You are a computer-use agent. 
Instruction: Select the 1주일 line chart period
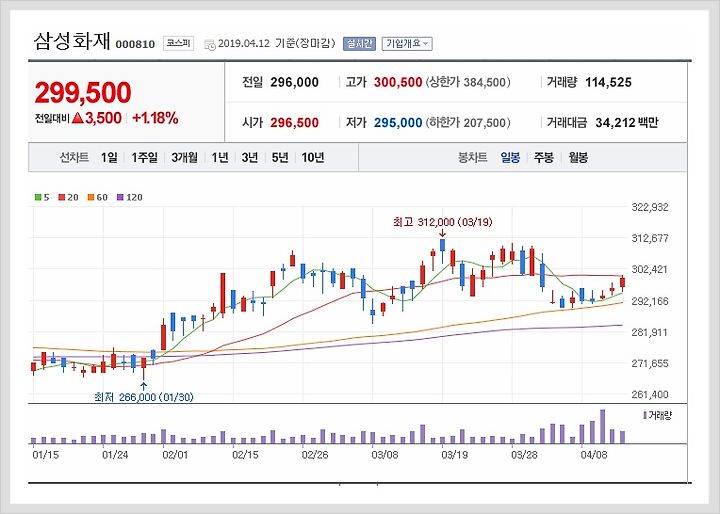pyautogui.click(x=144, y=158)
